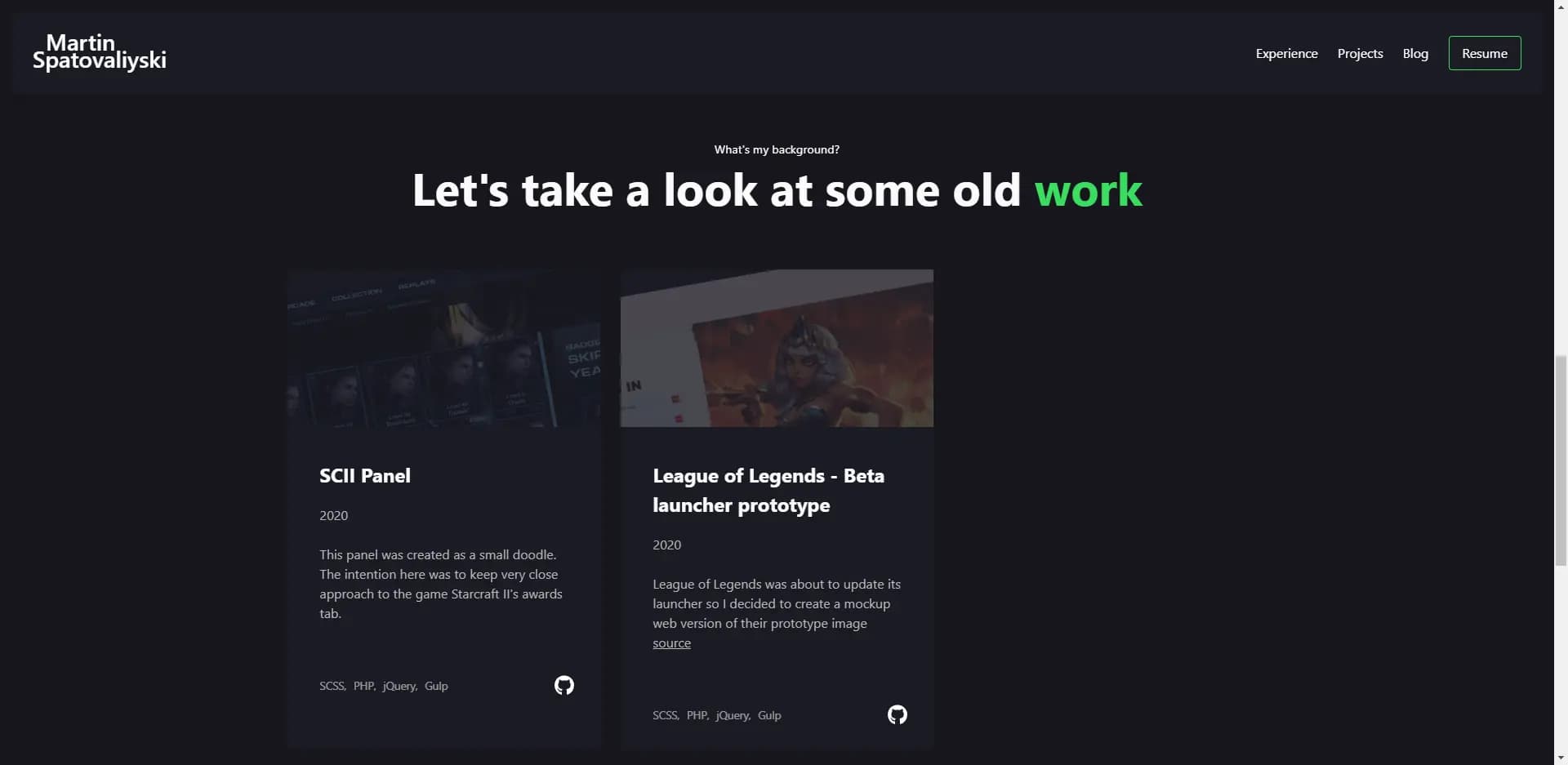Click the jQuery tag in SCII Panel card
Viewport: 1568px width, 765px height.
pyautogui.click(x=399, y=686)
